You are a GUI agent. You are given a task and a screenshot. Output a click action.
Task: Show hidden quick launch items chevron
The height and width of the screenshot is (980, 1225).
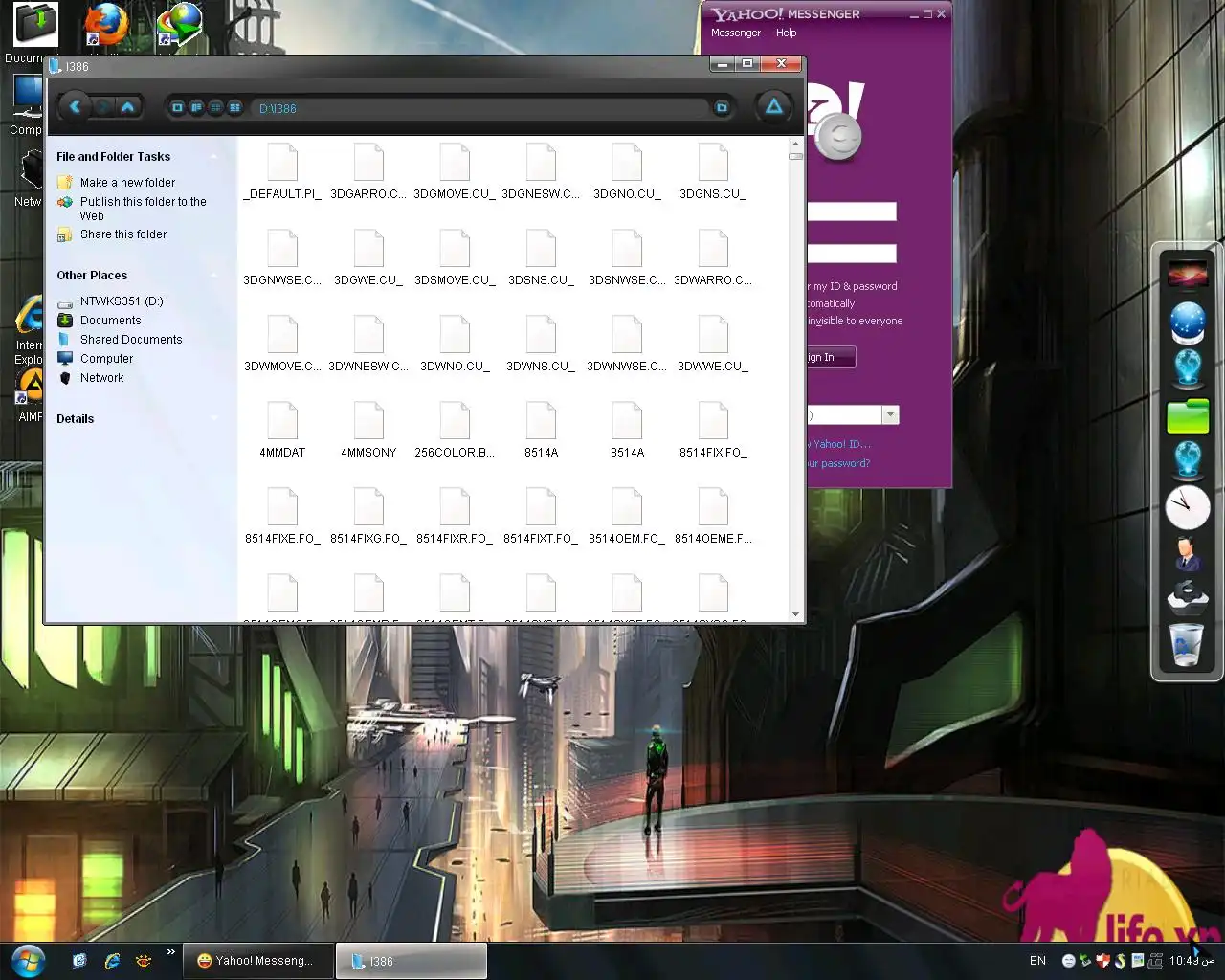[x=171, y=952]
